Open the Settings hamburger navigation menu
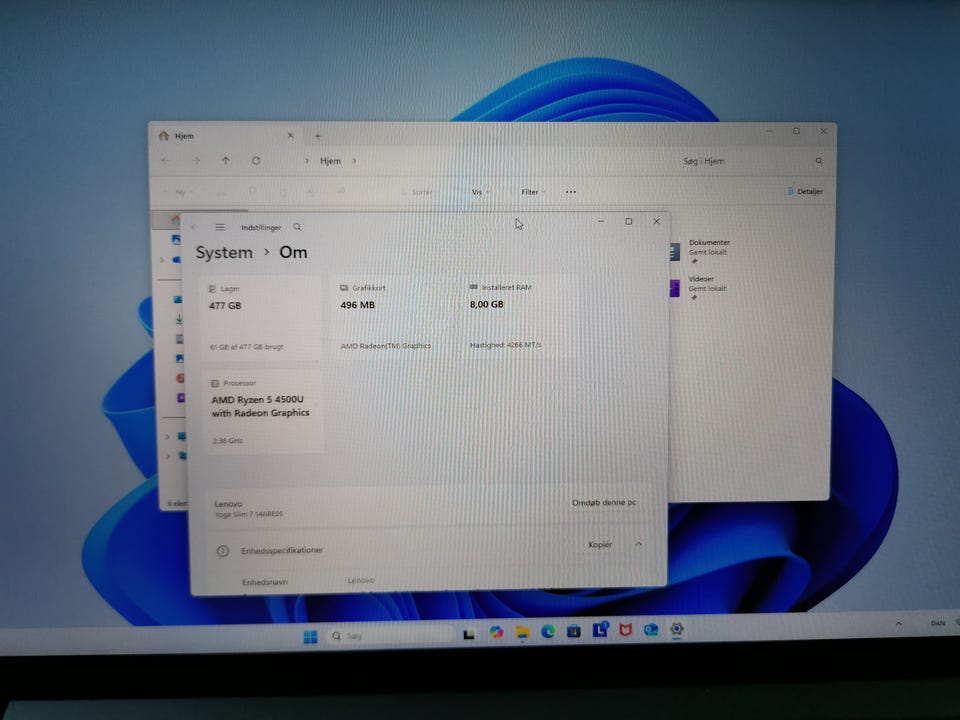Screen dimensions: 960x720 point(220,227)
